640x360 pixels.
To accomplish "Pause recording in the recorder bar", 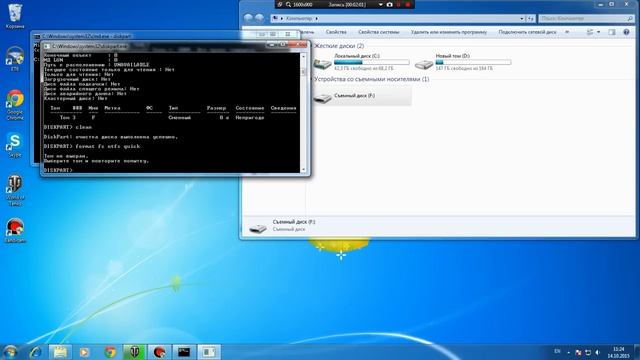I will point(399,4).
